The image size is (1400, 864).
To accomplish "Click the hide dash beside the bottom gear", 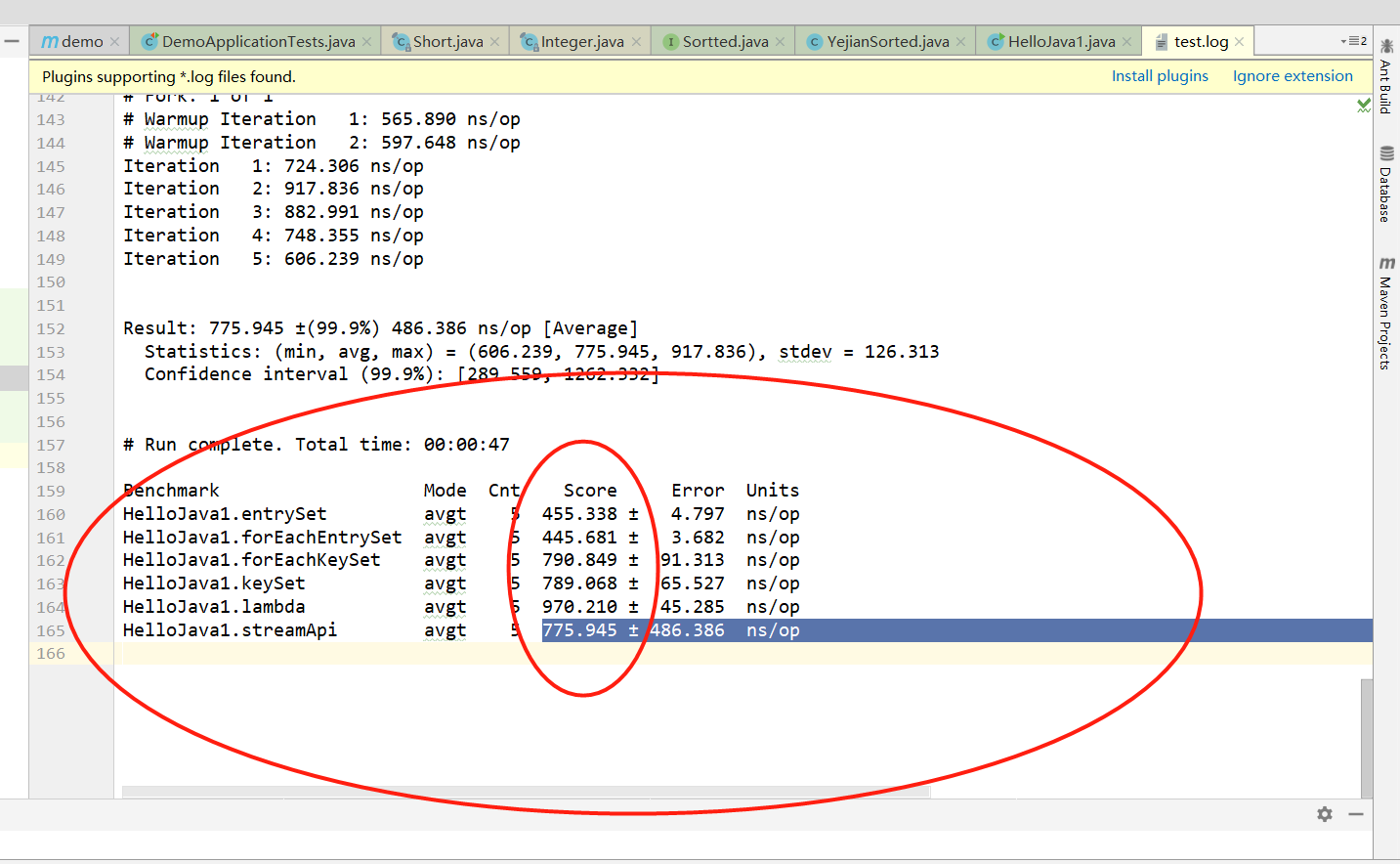I will pyautogui.click(x=1356, y=814).
